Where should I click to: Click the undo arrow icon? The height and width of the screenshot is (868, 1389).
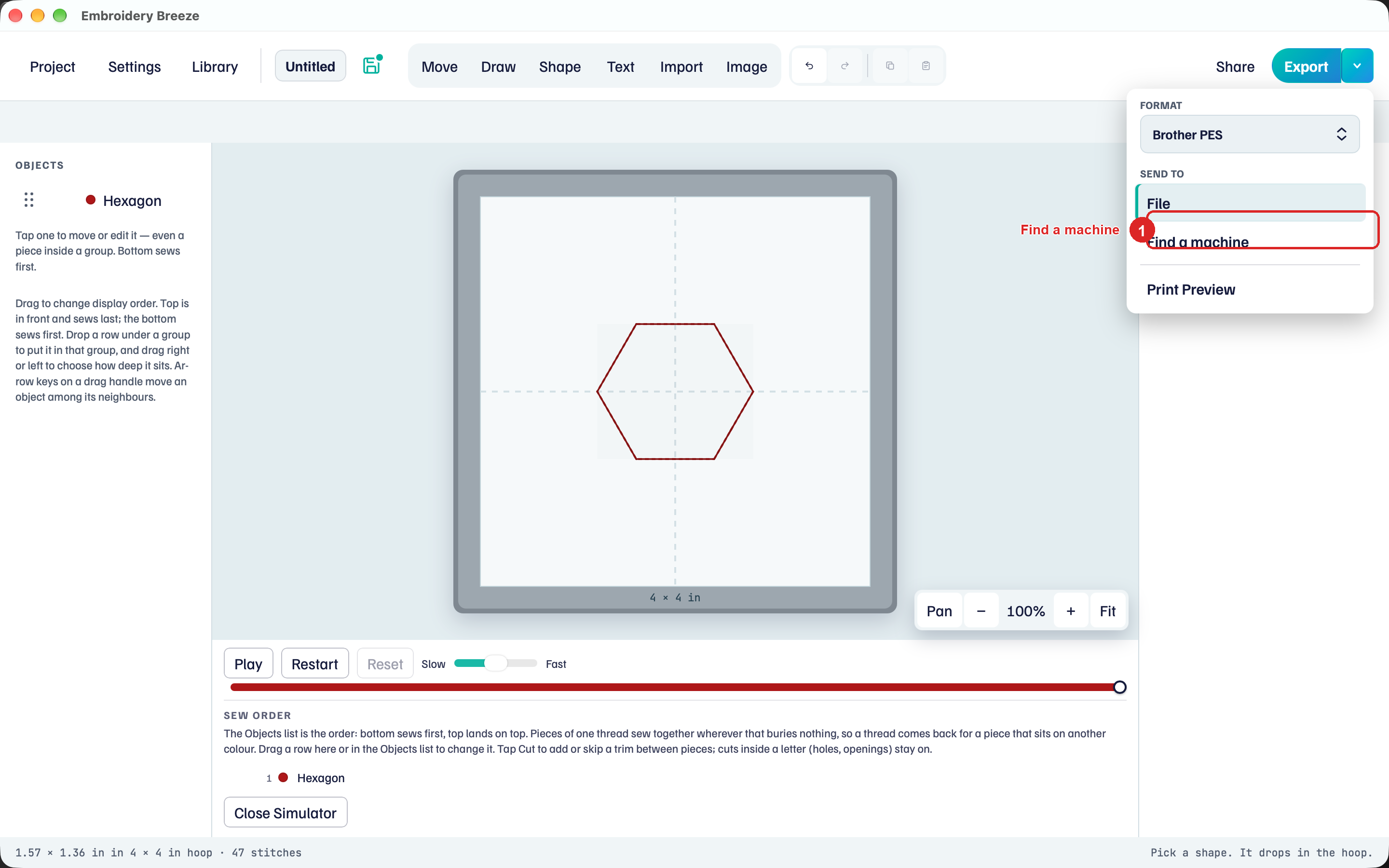[809, 66]
